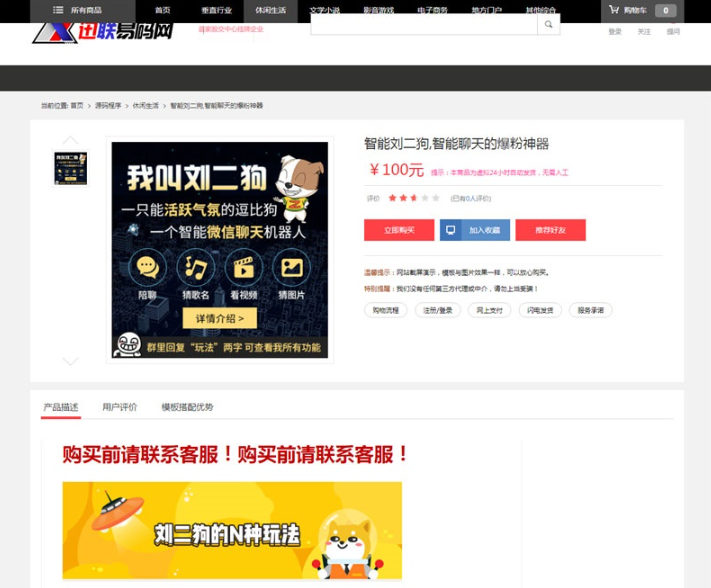
Task: Open 垂直行业 navigation item
Action: pos(217,10)
